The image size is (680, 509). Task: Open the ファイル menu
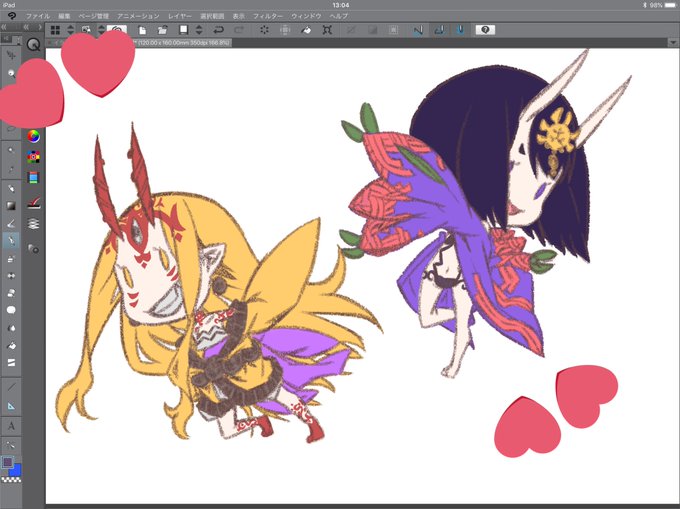(x=37, y=16)
